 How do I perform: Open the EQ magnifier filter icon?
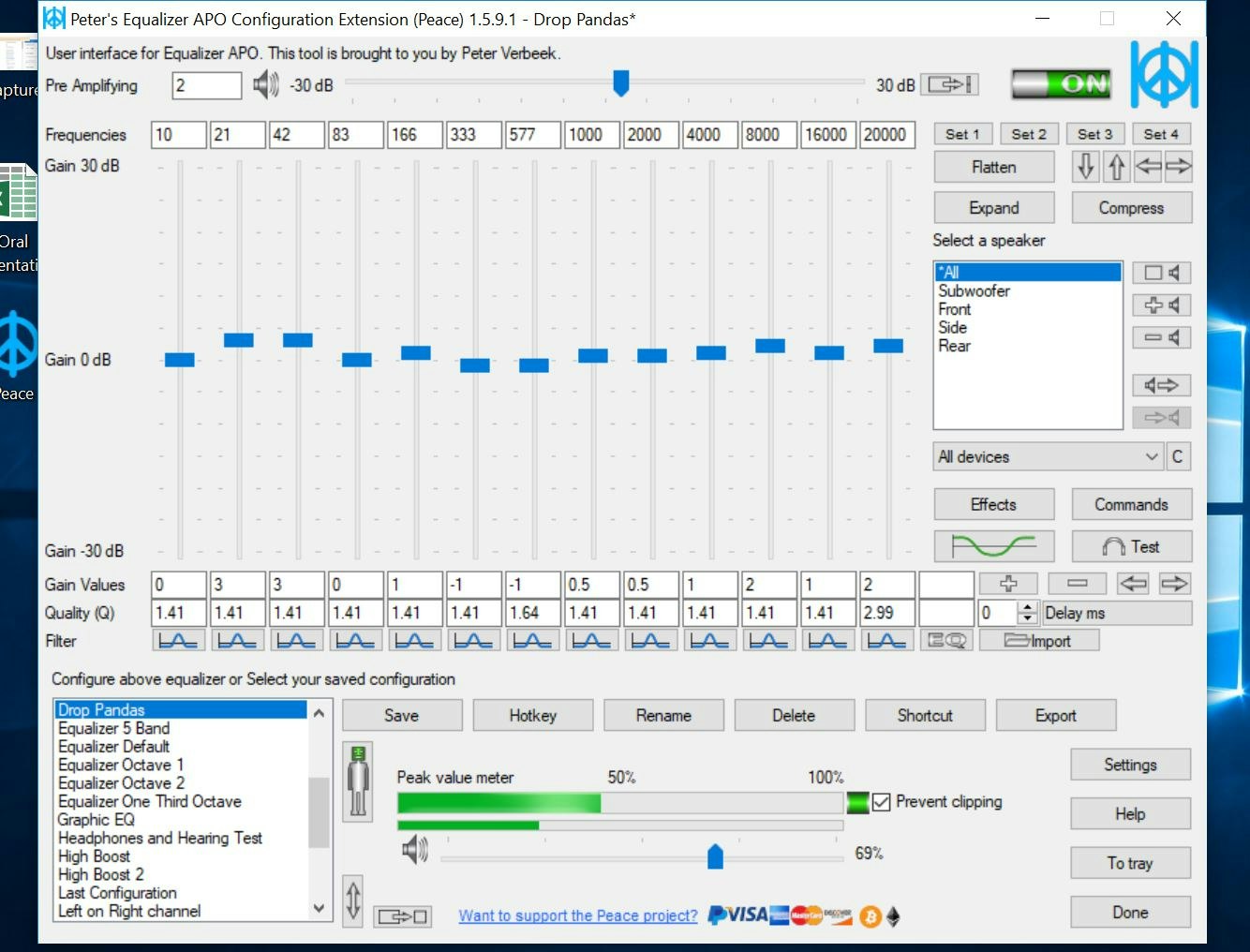946,641
